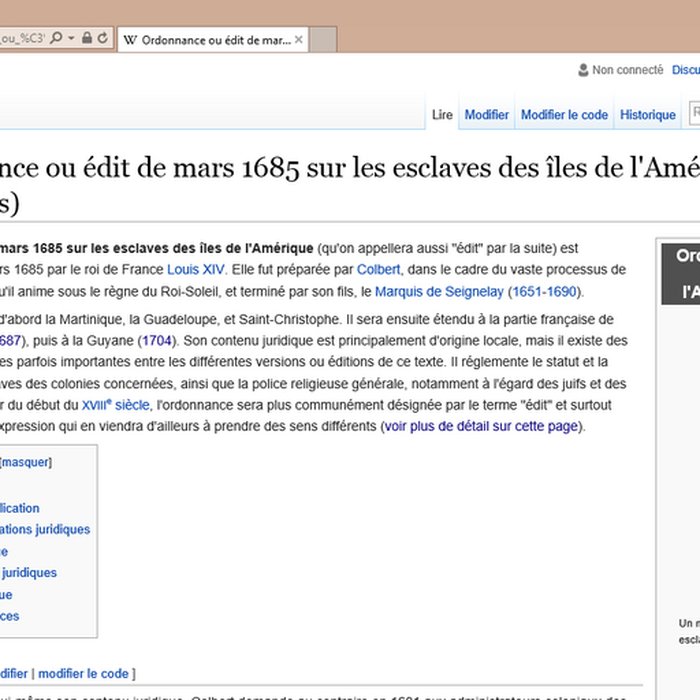The width and height of the screenshot is (700, 700).
Task: Click the padlock security icon
Action: (x=87, y=38)
